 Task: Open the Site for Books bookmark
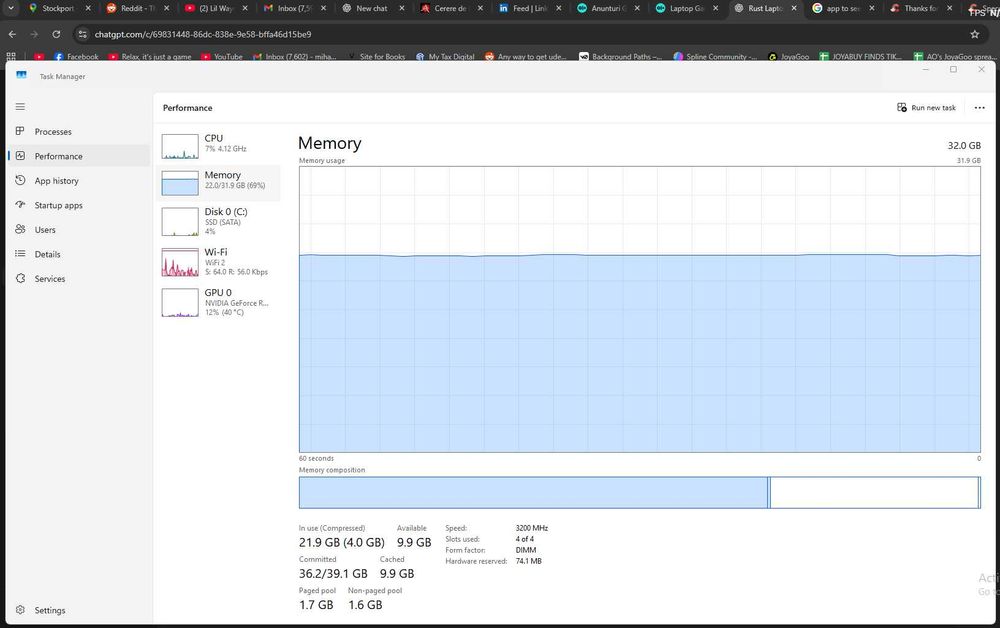coord(376,57)
